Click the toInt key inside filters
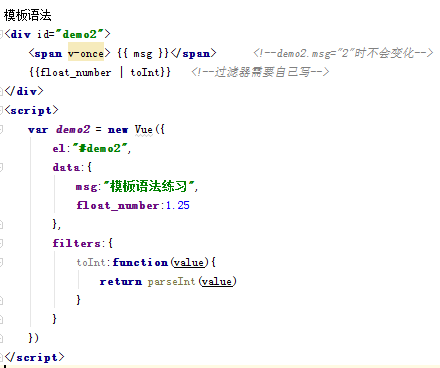 click(91, 262)
